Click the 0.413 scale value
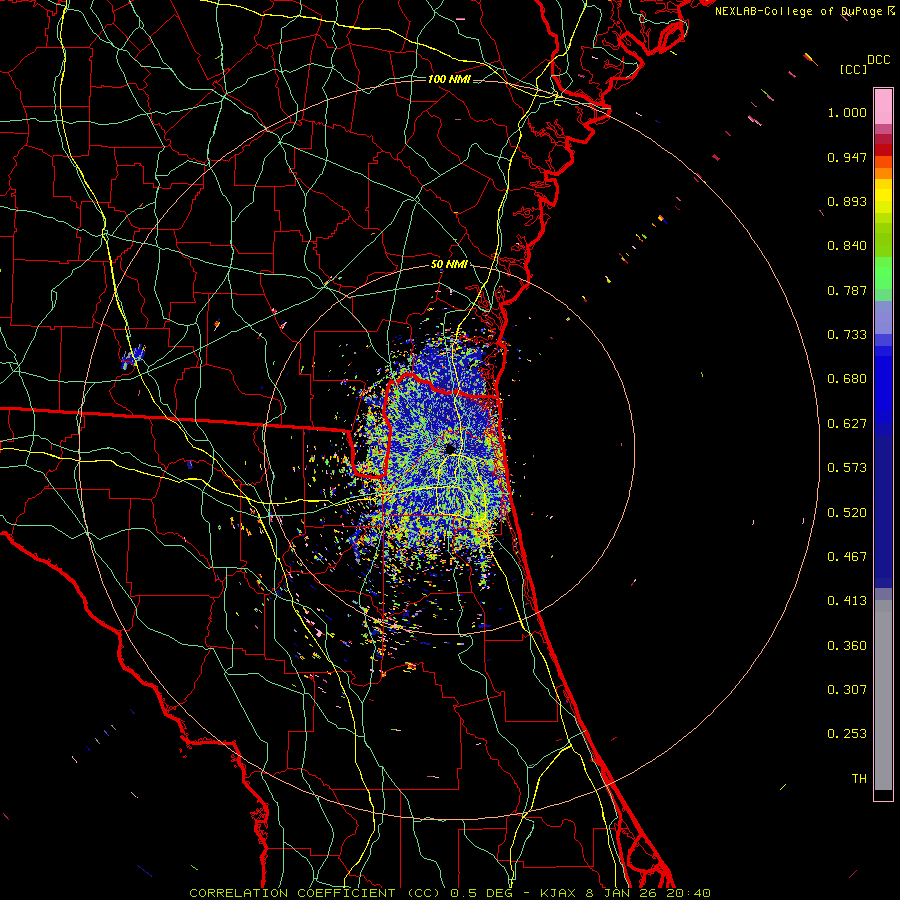The width and height of the screenshot is (900, 900). point(847,601)
